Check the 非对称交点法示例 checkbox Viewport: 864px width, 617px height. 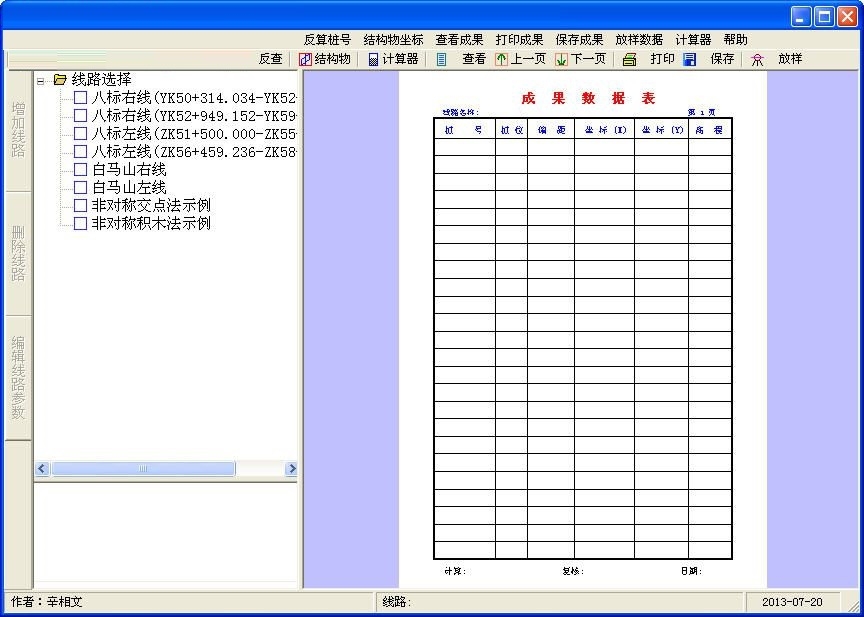80,205
